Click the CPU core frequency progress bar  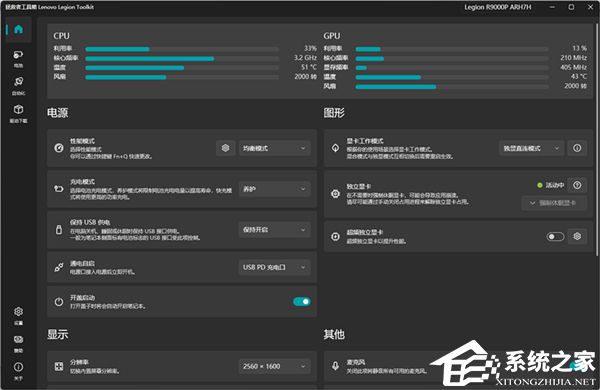point(182,59)
